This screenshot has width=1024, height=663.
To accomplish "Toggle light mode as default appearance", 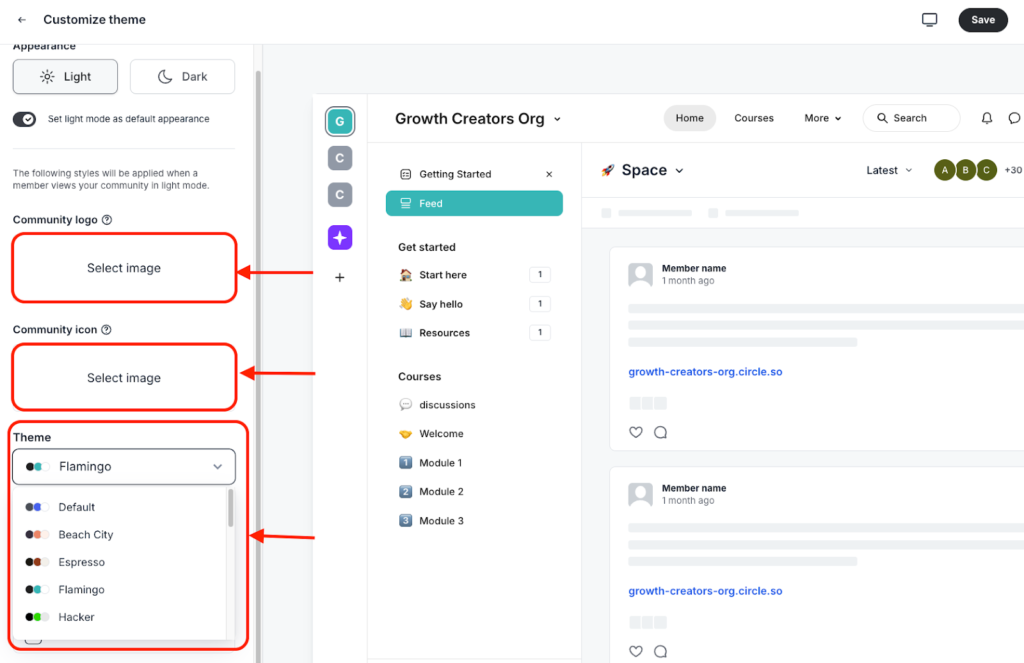I will [x=25, y=119].
